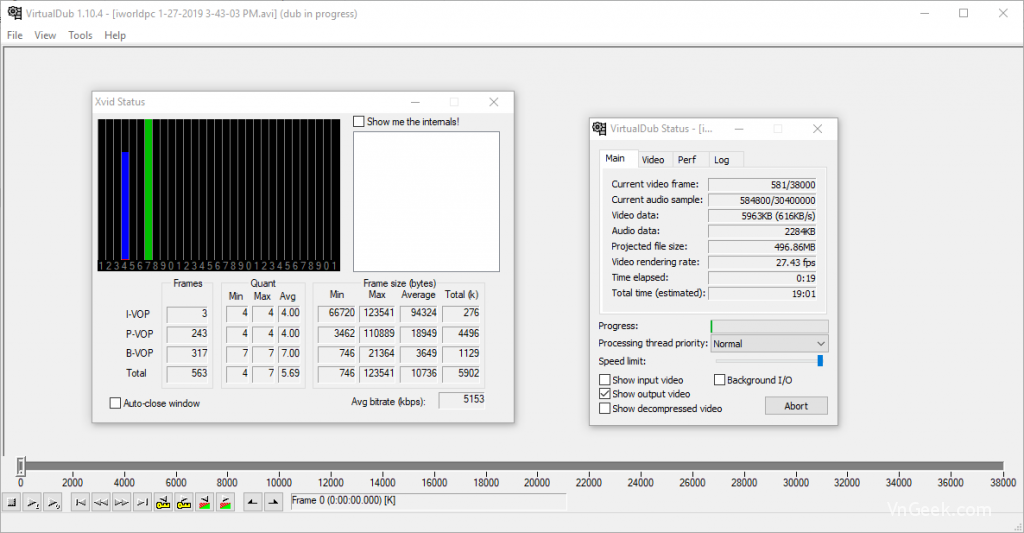1024x533 pixels.
Task: Switch to the Video tab
Action: [652, 160]
